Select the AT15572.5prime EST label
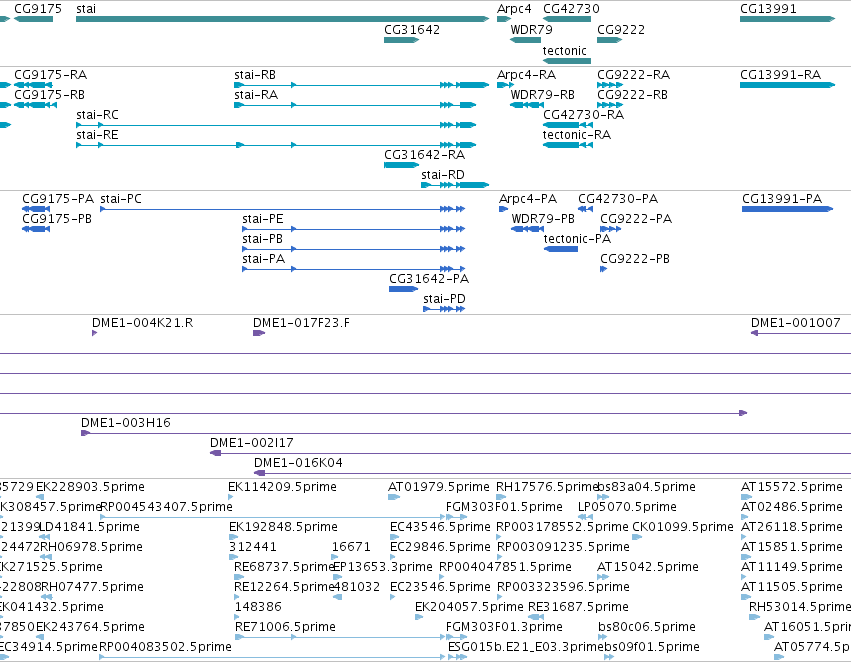The height and width of the screenshot is (662, 851). point(792,487)
